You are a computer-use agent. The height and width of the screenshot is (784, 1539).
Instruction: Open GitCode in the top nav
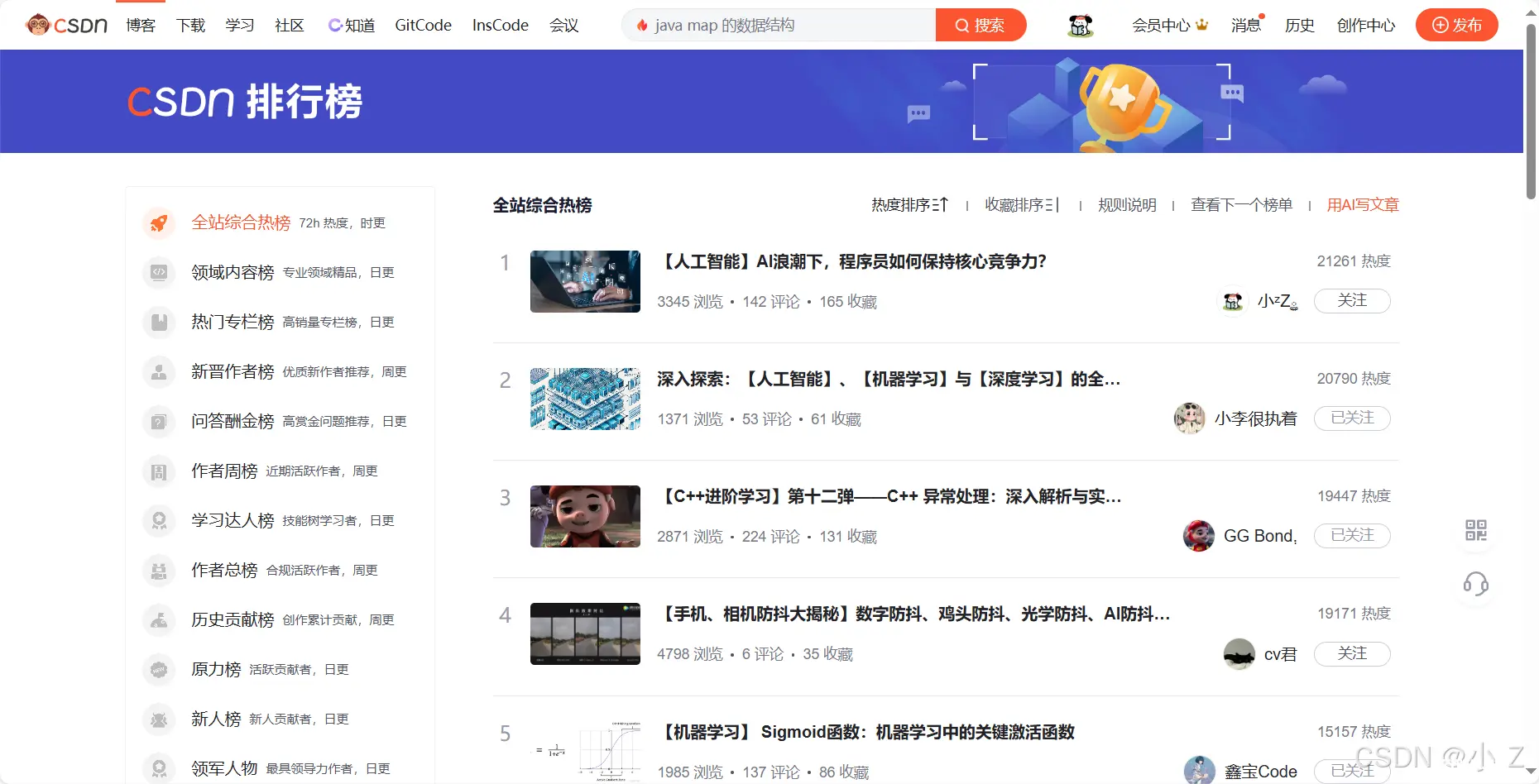click(424, 25)
